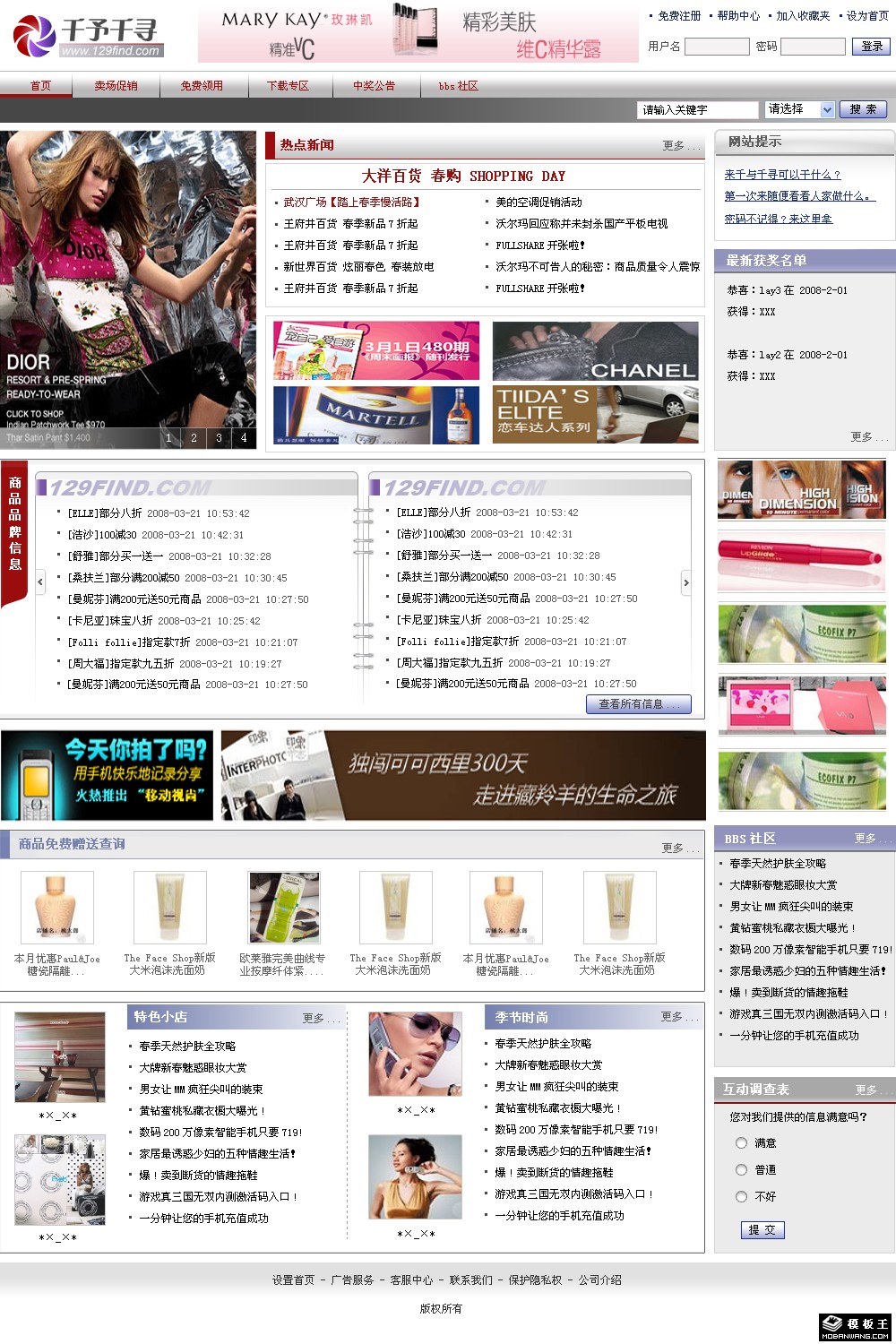Click the 登录 button
This screenshot has height=1344, width=896.
point(872,47)
